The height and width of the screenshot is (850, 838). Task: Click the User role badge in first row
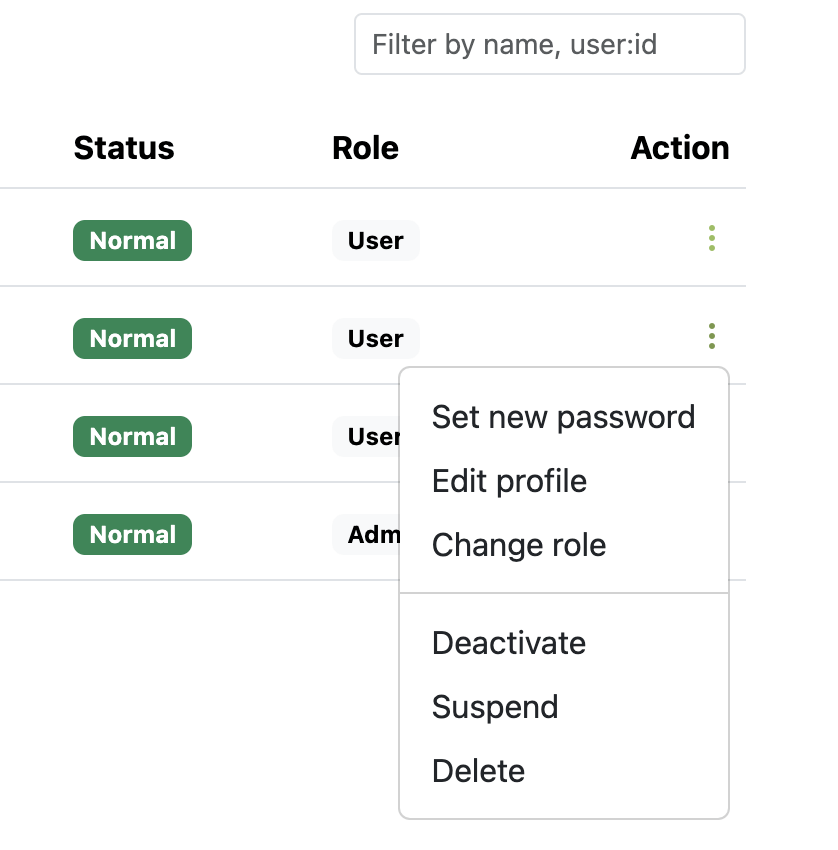tap(375, 241)
